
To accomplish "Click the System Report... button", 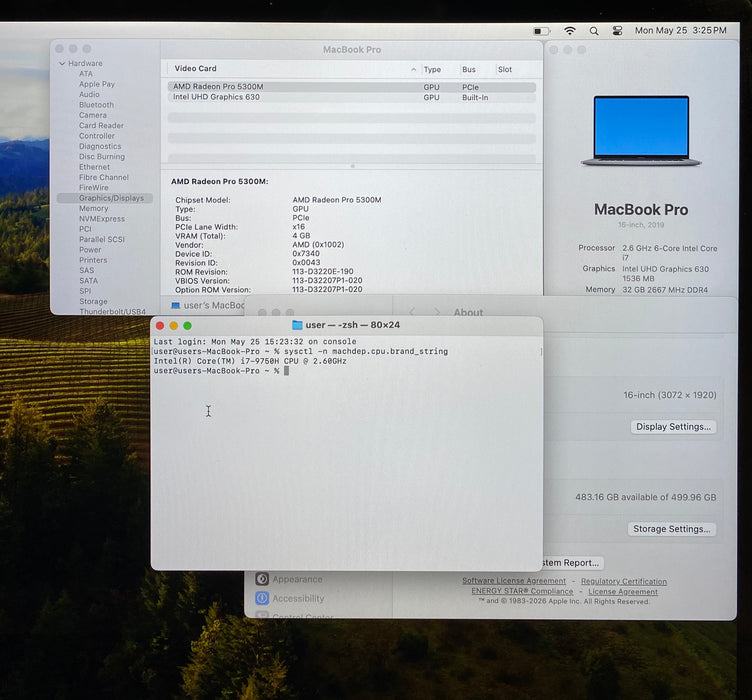I will 571,563.
